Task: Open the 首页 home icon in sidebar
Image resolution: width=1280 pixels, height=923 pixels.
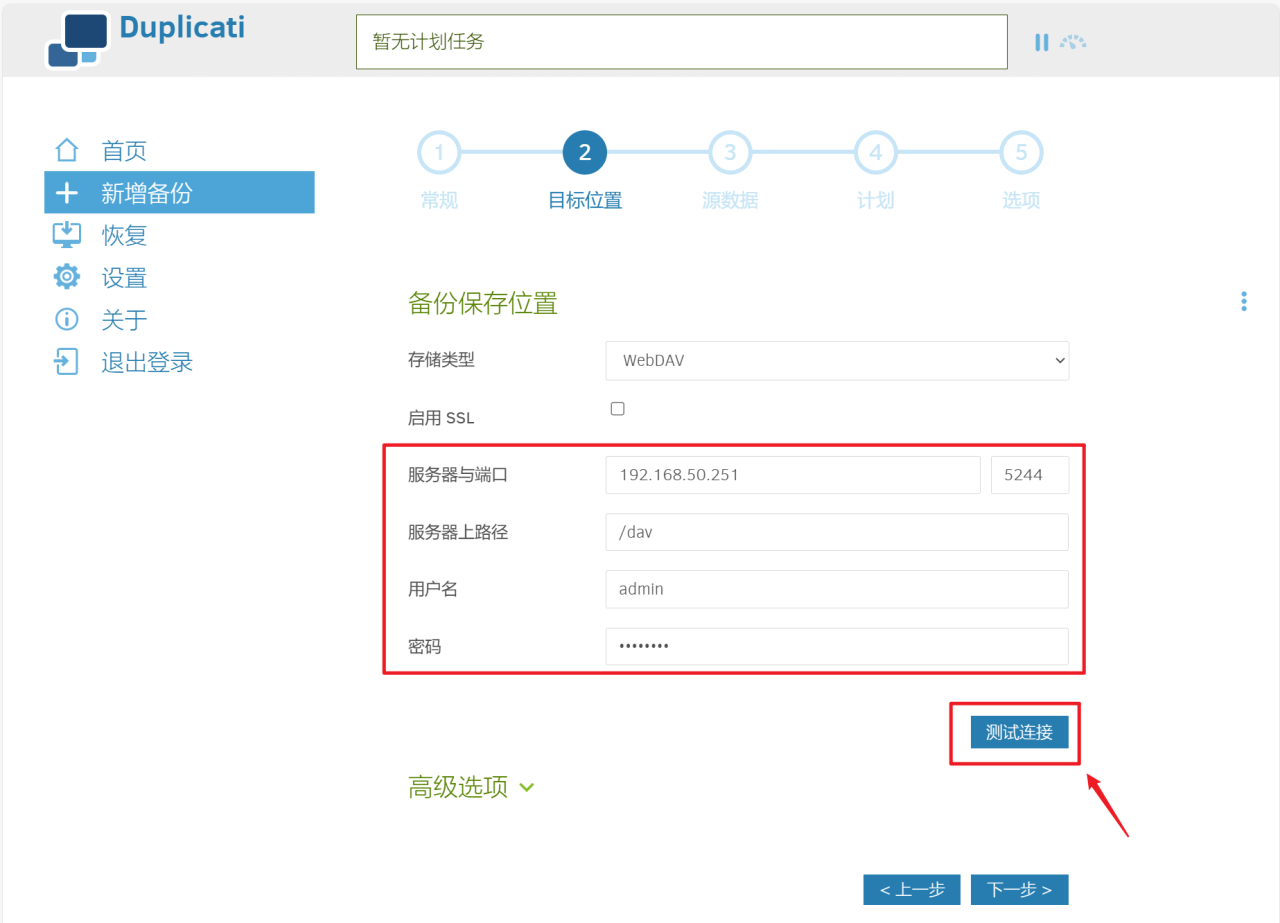Action: (66, 150)
